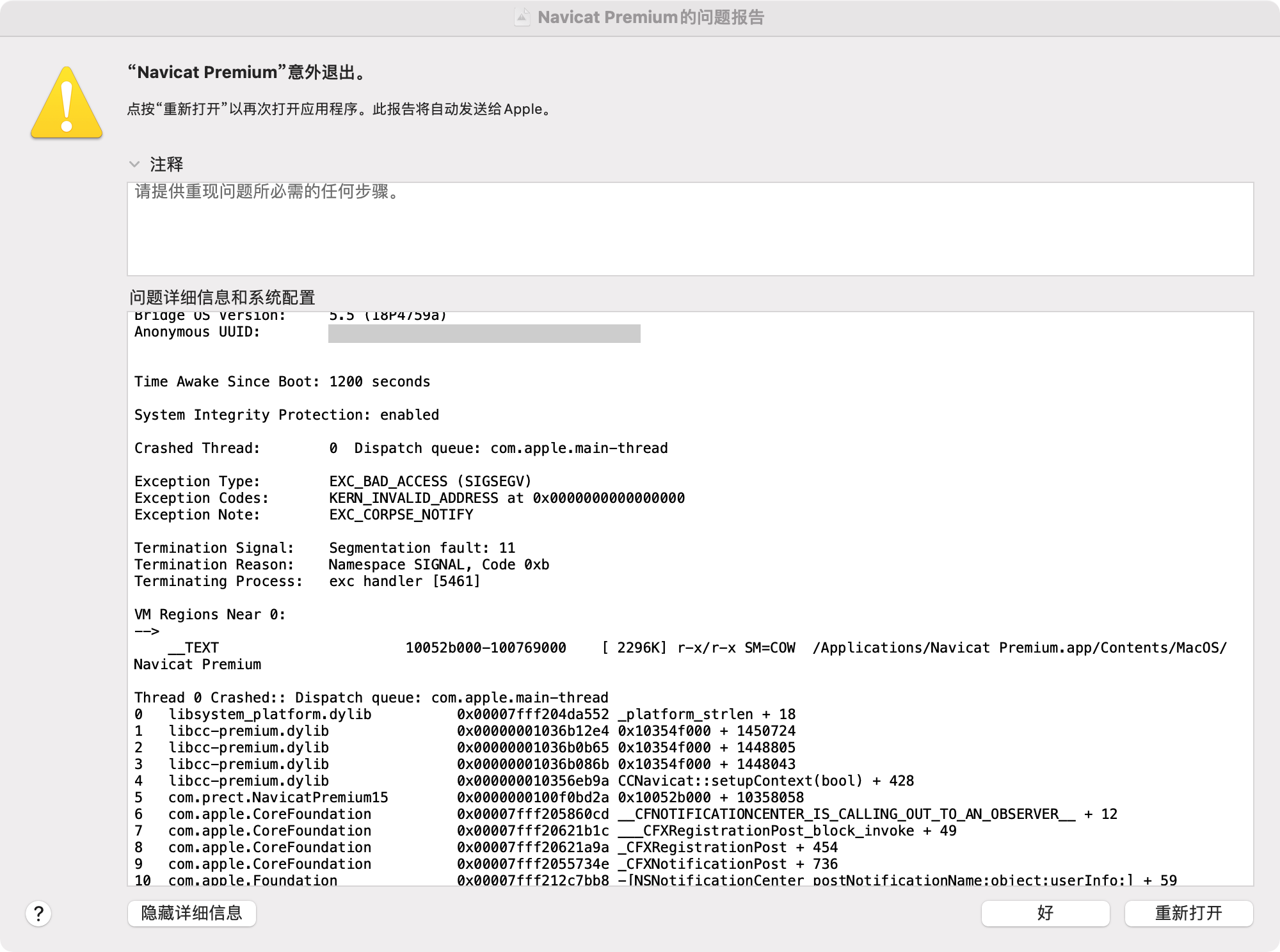1280x952 pixels.
Task: Click the redacted Anonymous UUID block
Action: [x=484, y=333]
